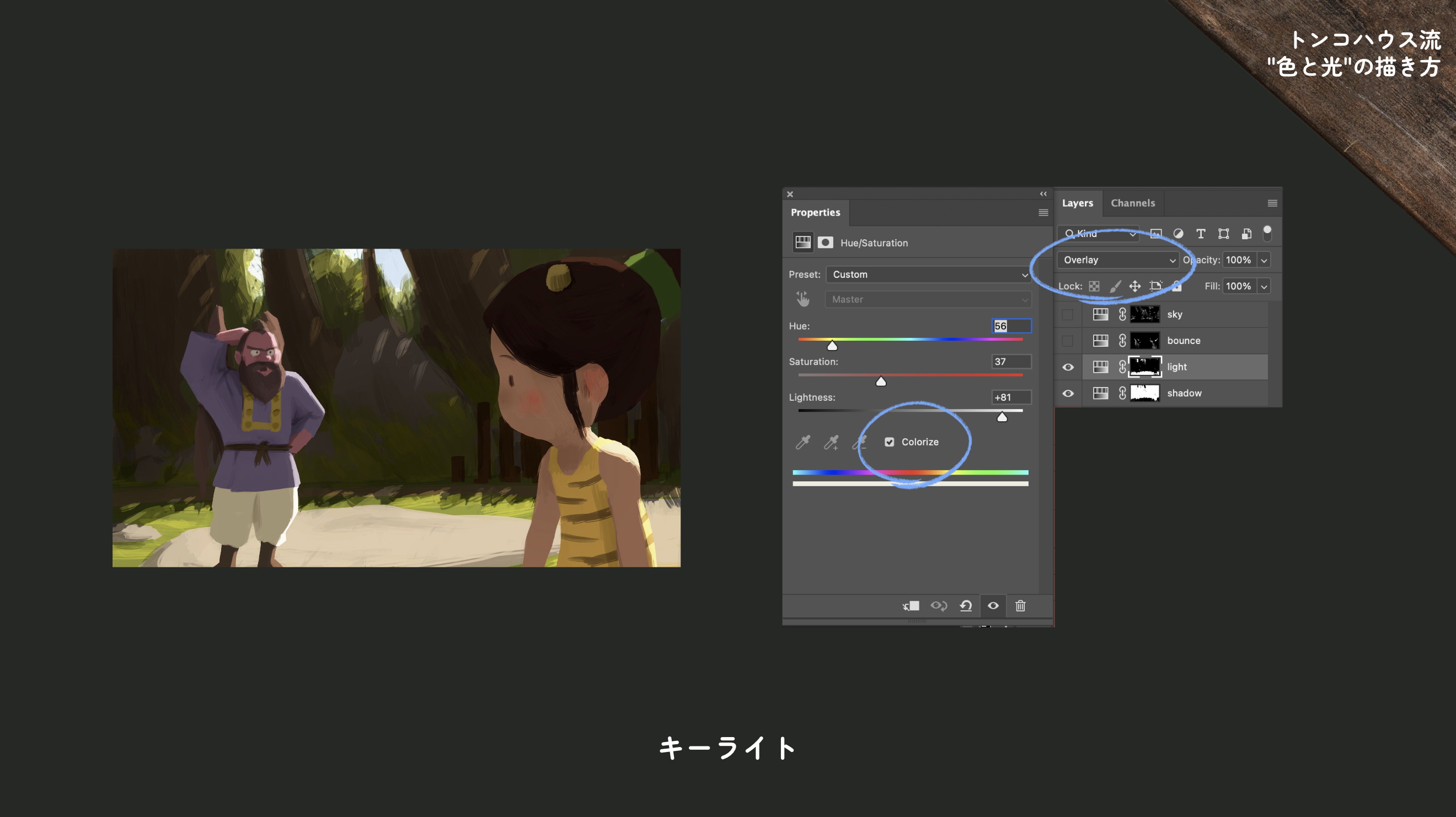Screen dimensions: 1456x817
Task: Reset adjustment to defaults
Action: (966, 606)
